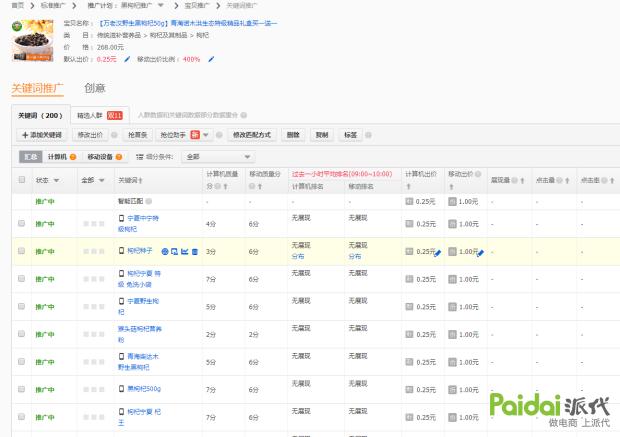This screenshot has width=620, height=437.
Task: Edit the 默认出价 0.25元 with the pencil icon
Action: 127,59
